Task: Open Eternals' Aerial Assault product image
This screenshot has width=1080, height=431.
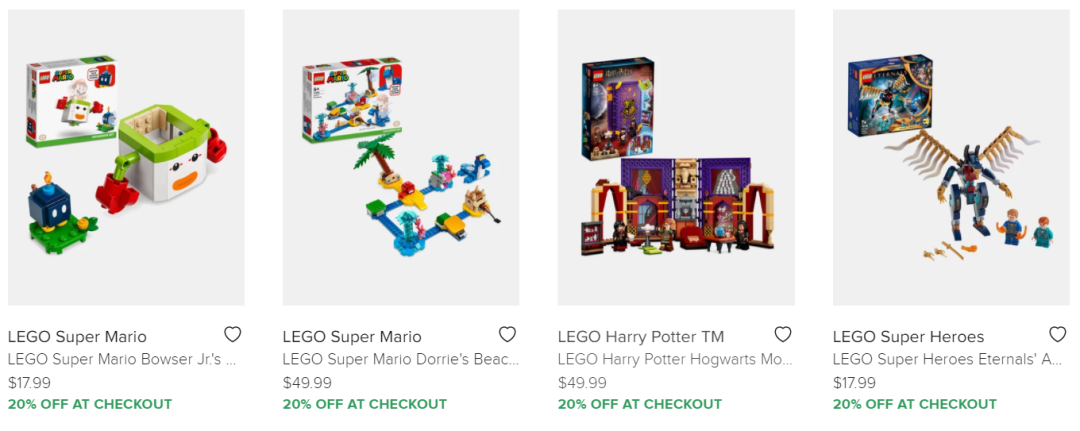Action: pos(951,158)
